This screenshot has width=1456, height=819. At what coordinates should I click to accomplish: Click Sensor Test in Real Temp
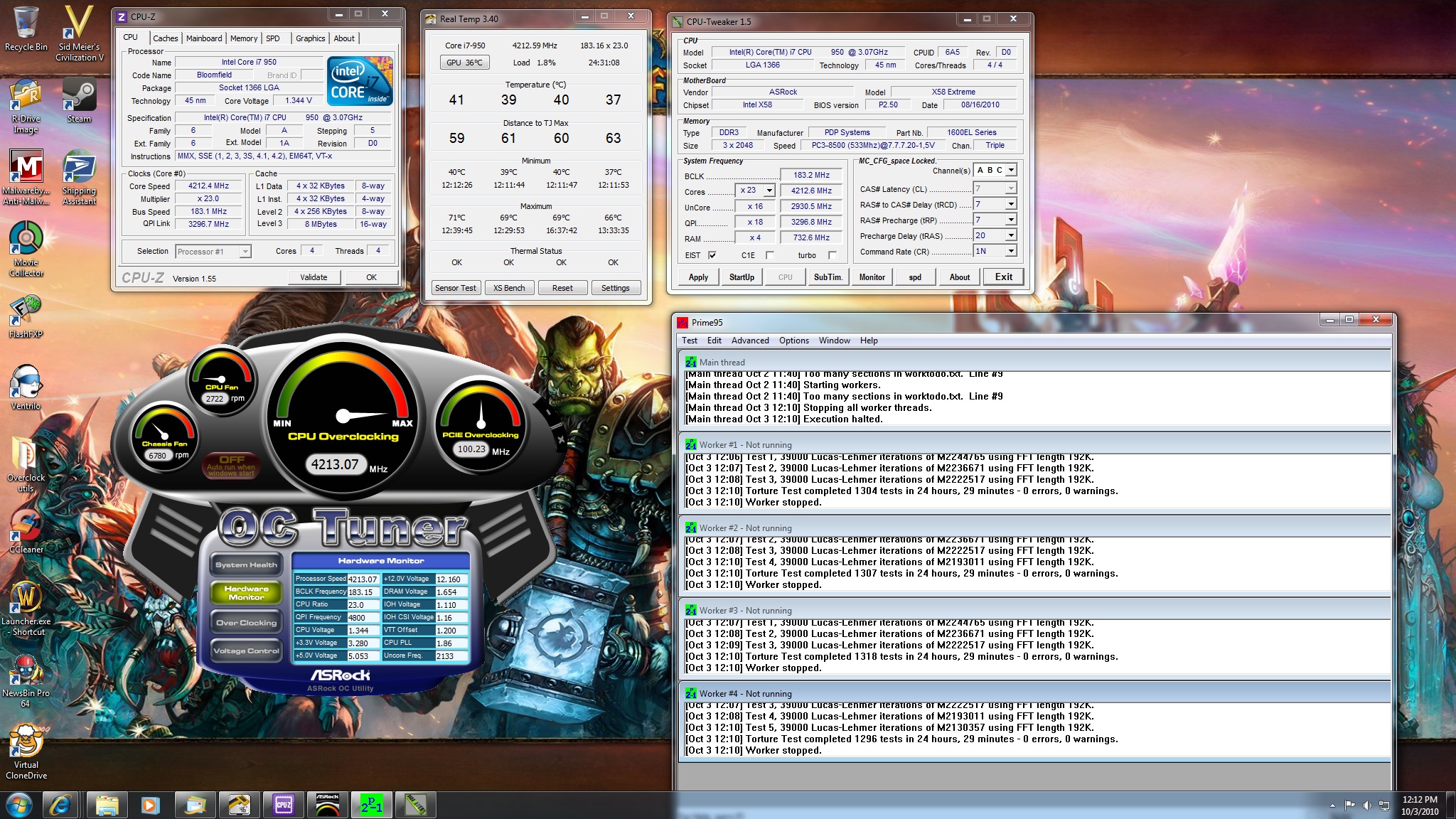[x=456, y=288]
